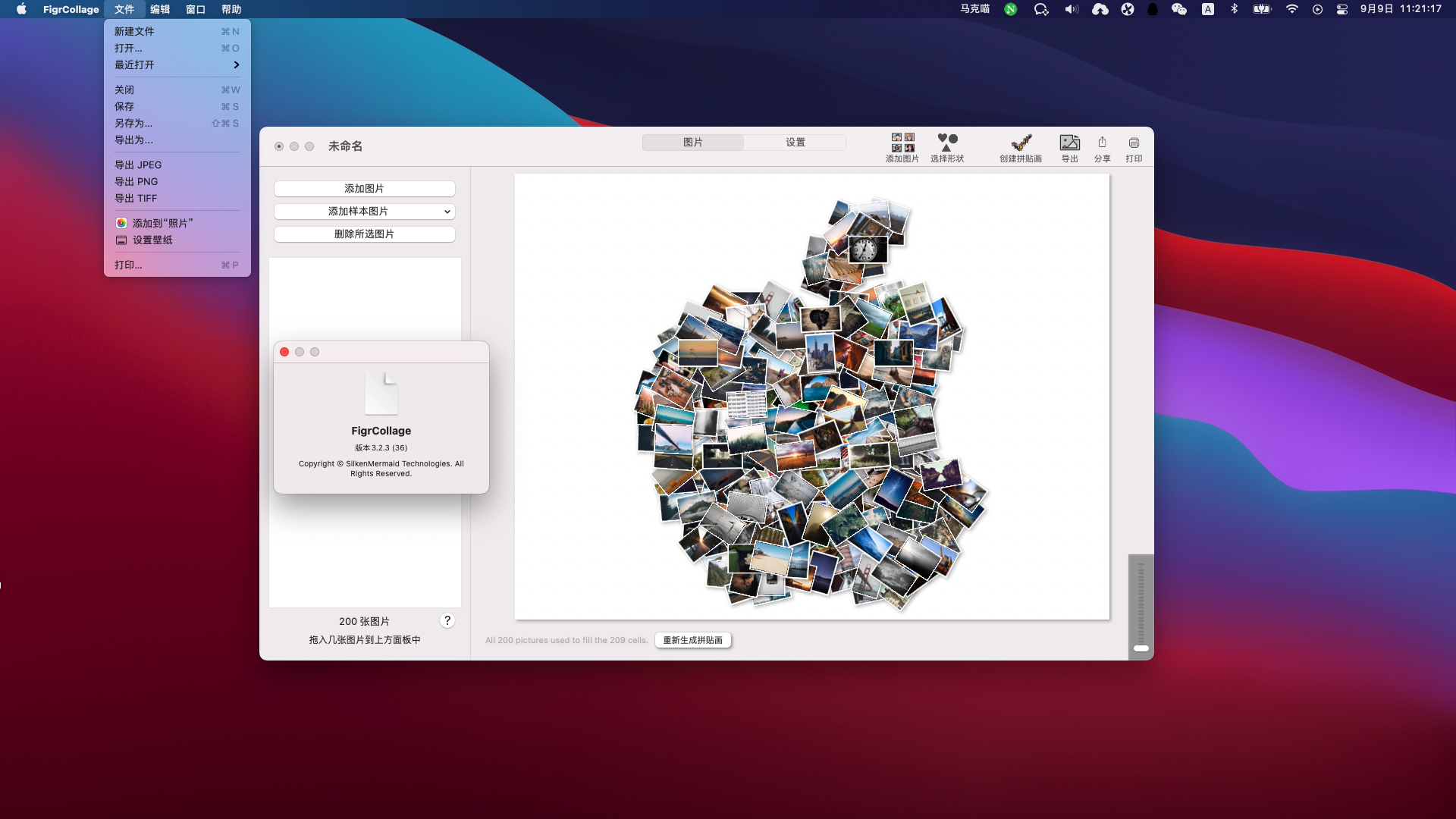Close the FigrCollage about dialog
This screenshot has height=819, width=1456.
pos(284,352)
